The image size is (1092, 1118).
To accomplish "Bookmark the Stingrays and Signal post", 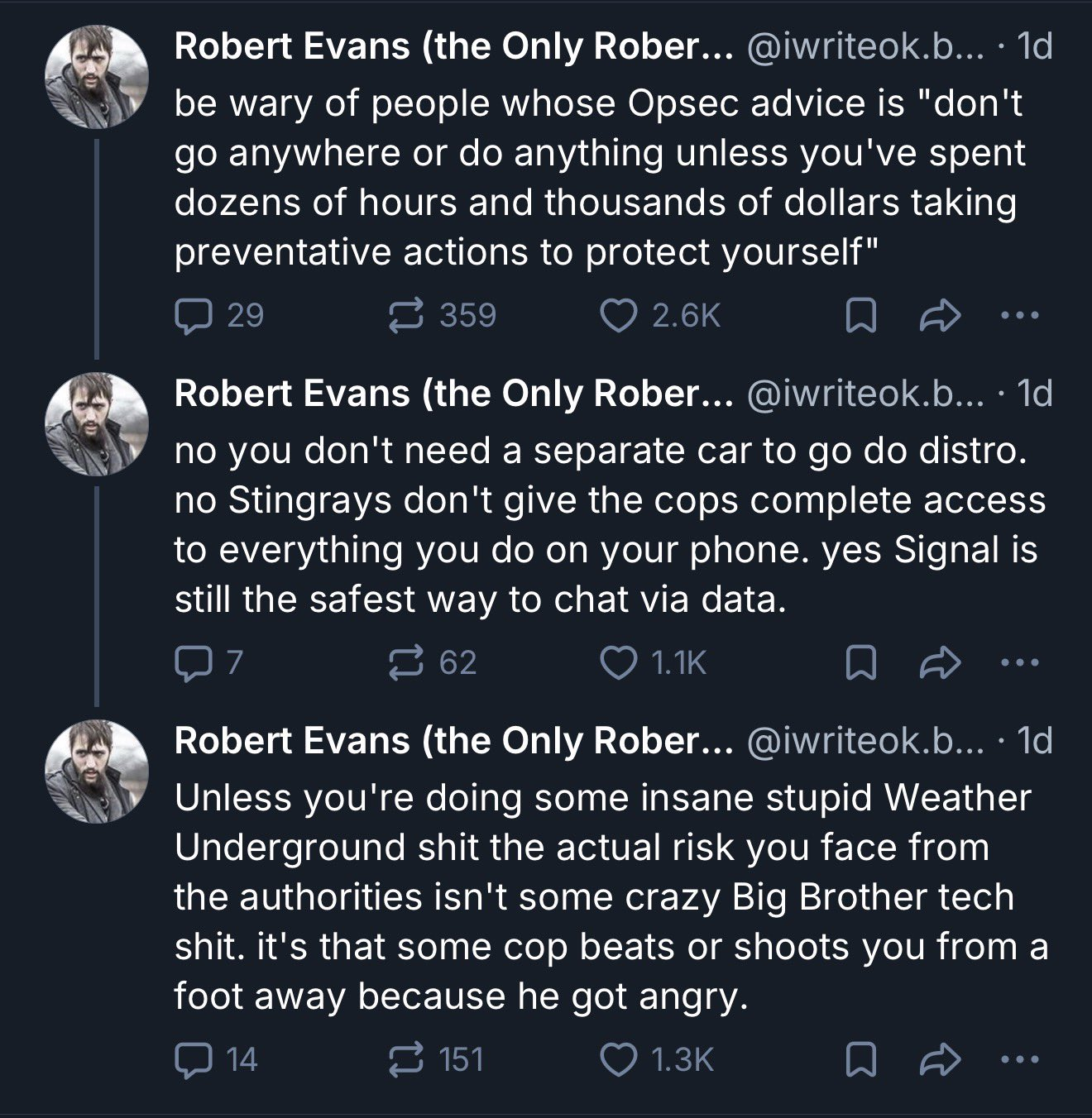I will [860, 663].
